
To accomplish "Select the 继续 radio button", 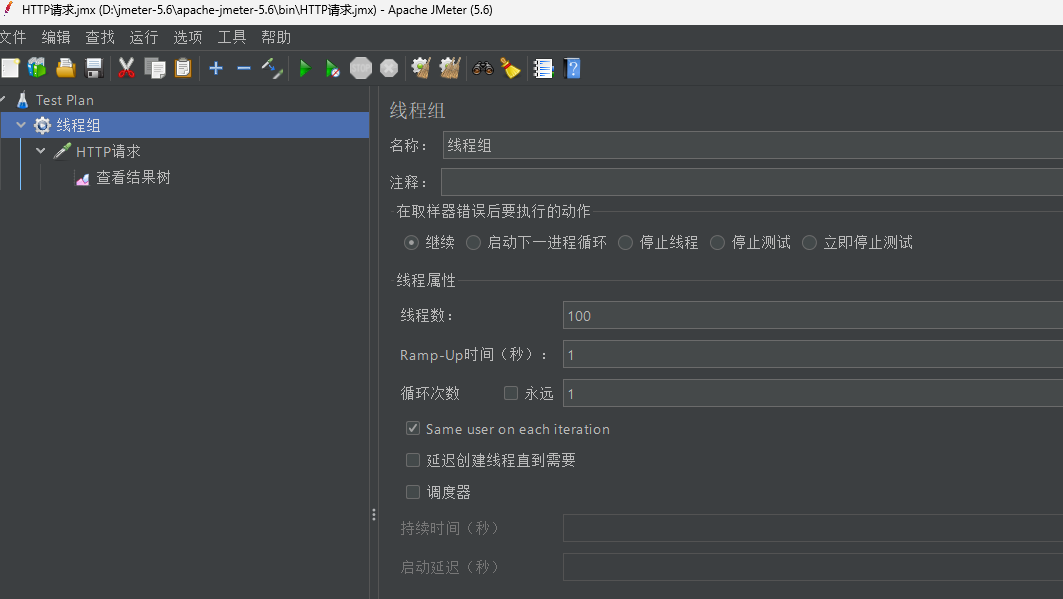I will click(411, 243).
